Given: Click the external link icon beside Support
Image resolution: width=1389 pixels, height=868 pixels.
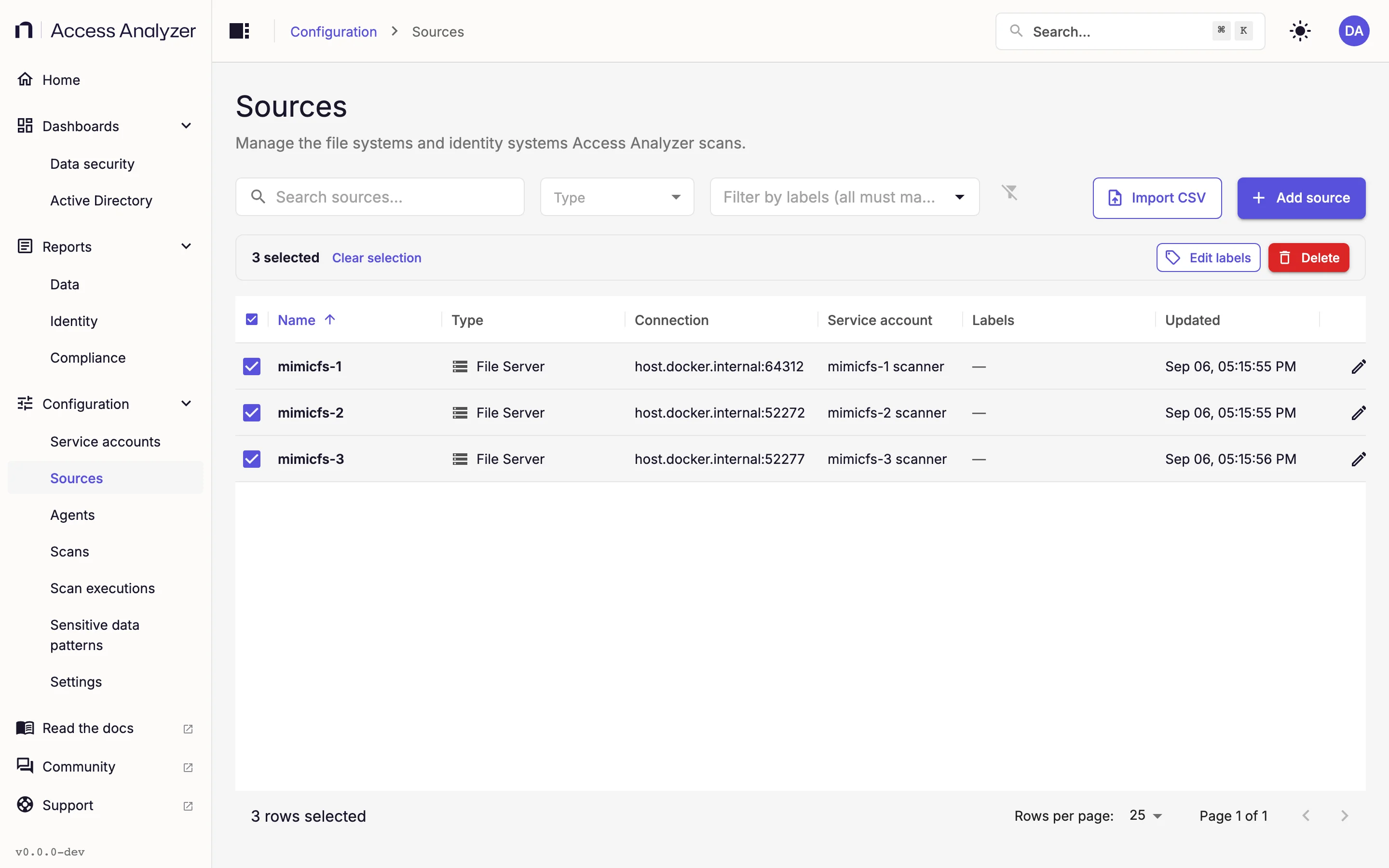Looking at the screenshot, I should (188, 806).
